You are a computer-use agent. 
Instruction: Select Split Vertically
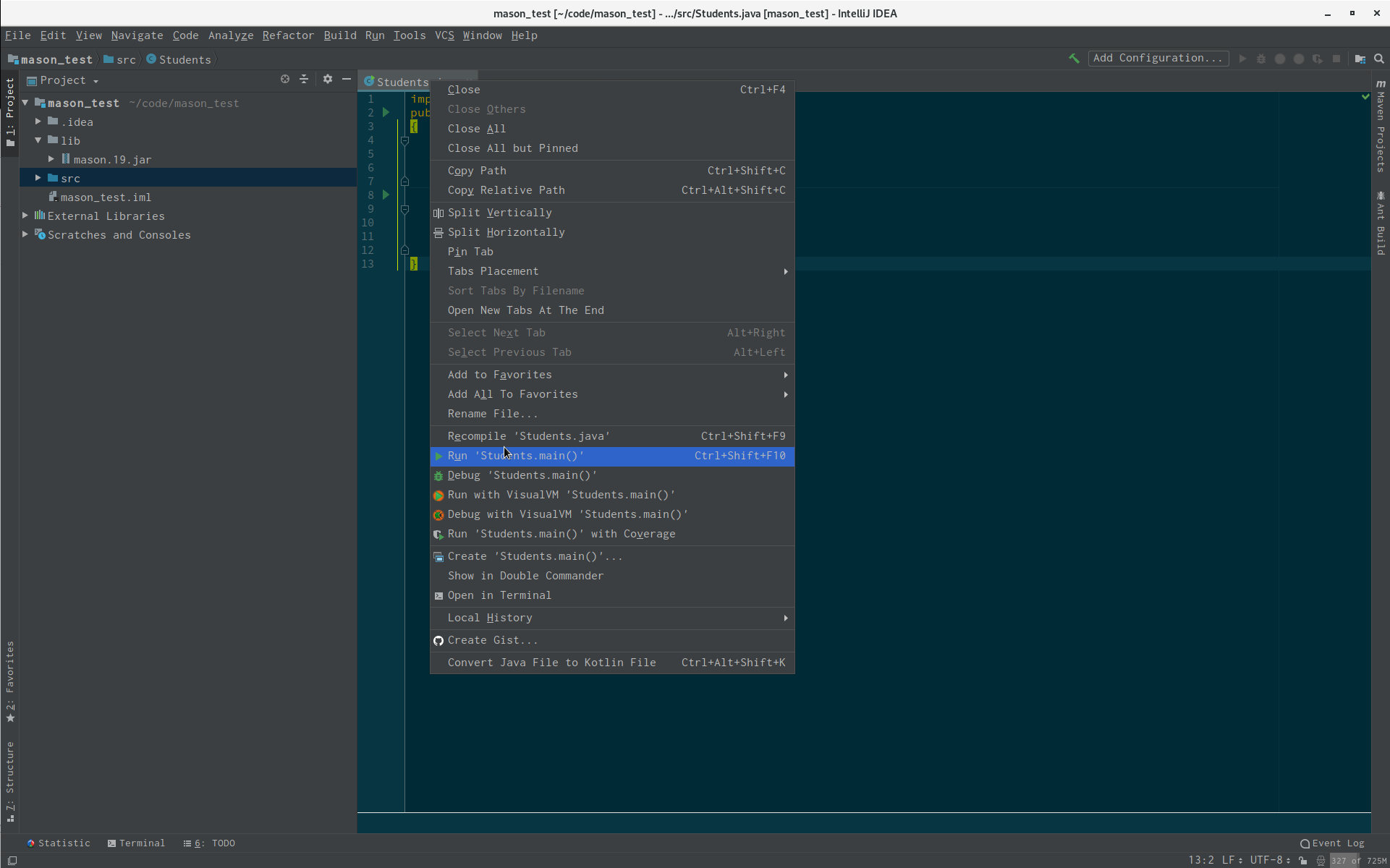612,213
